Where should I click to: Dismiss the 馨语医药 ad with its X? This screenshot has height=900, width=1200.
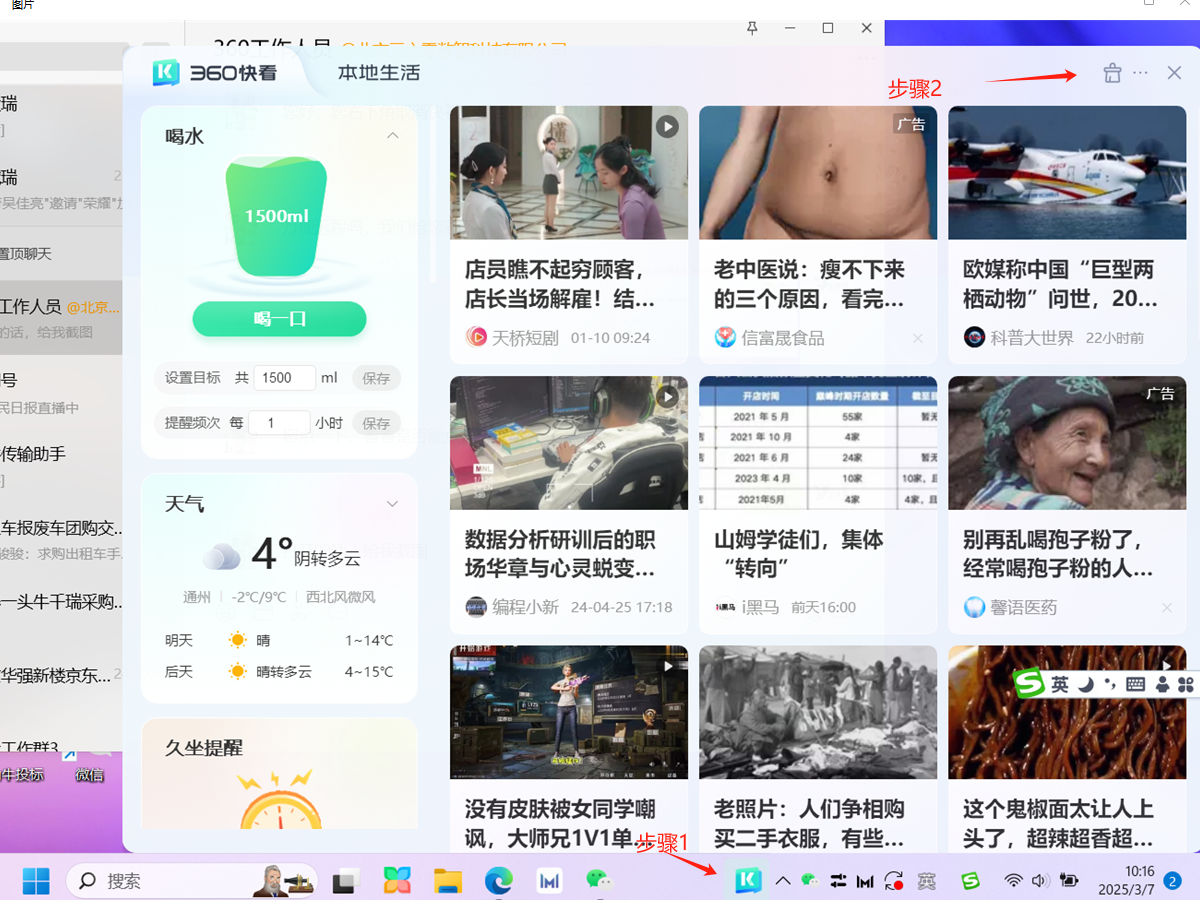[1167, 607]
